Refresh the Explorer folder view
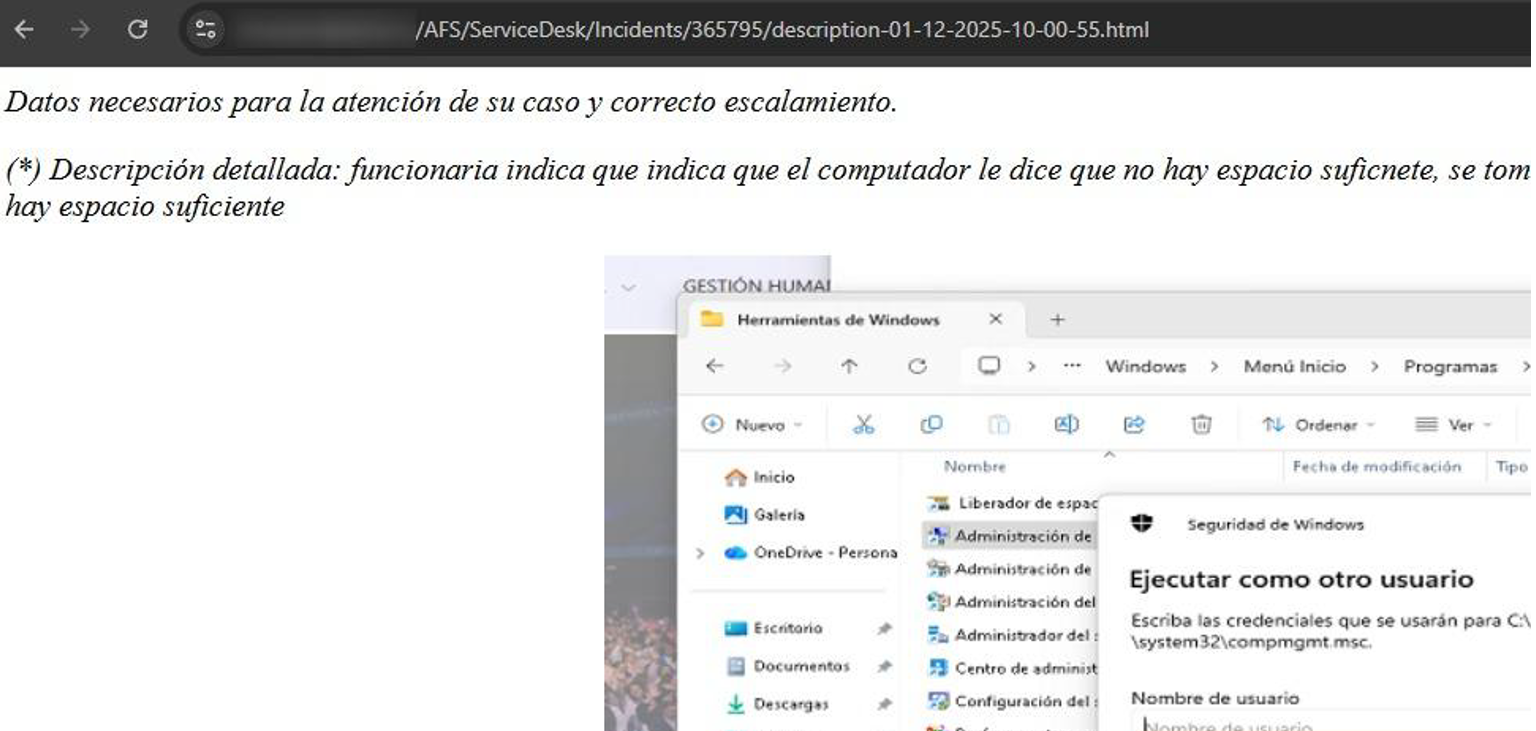The width and height of the screenshot is (1536, 731). tap(917, 366)
